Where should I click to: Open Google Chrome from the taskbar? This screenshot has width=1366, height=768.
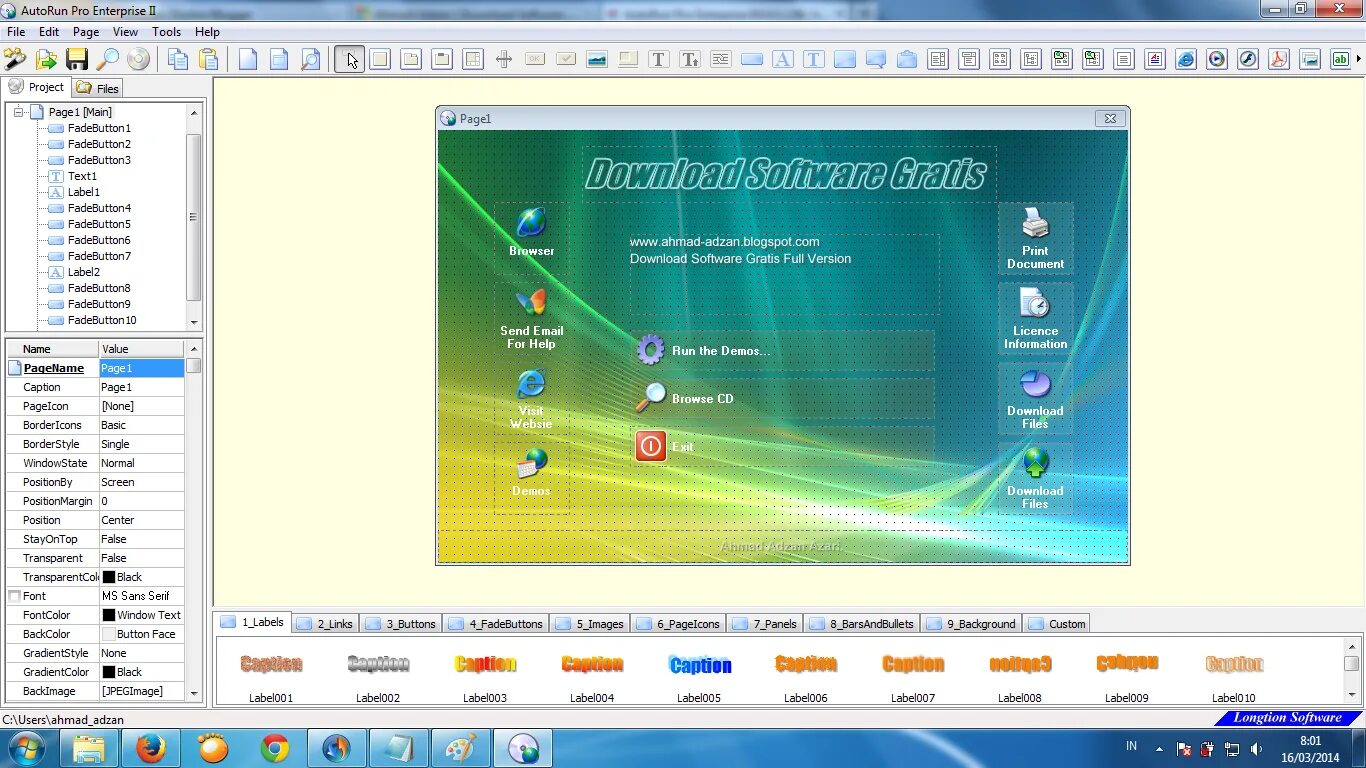(x=275, y=748)
